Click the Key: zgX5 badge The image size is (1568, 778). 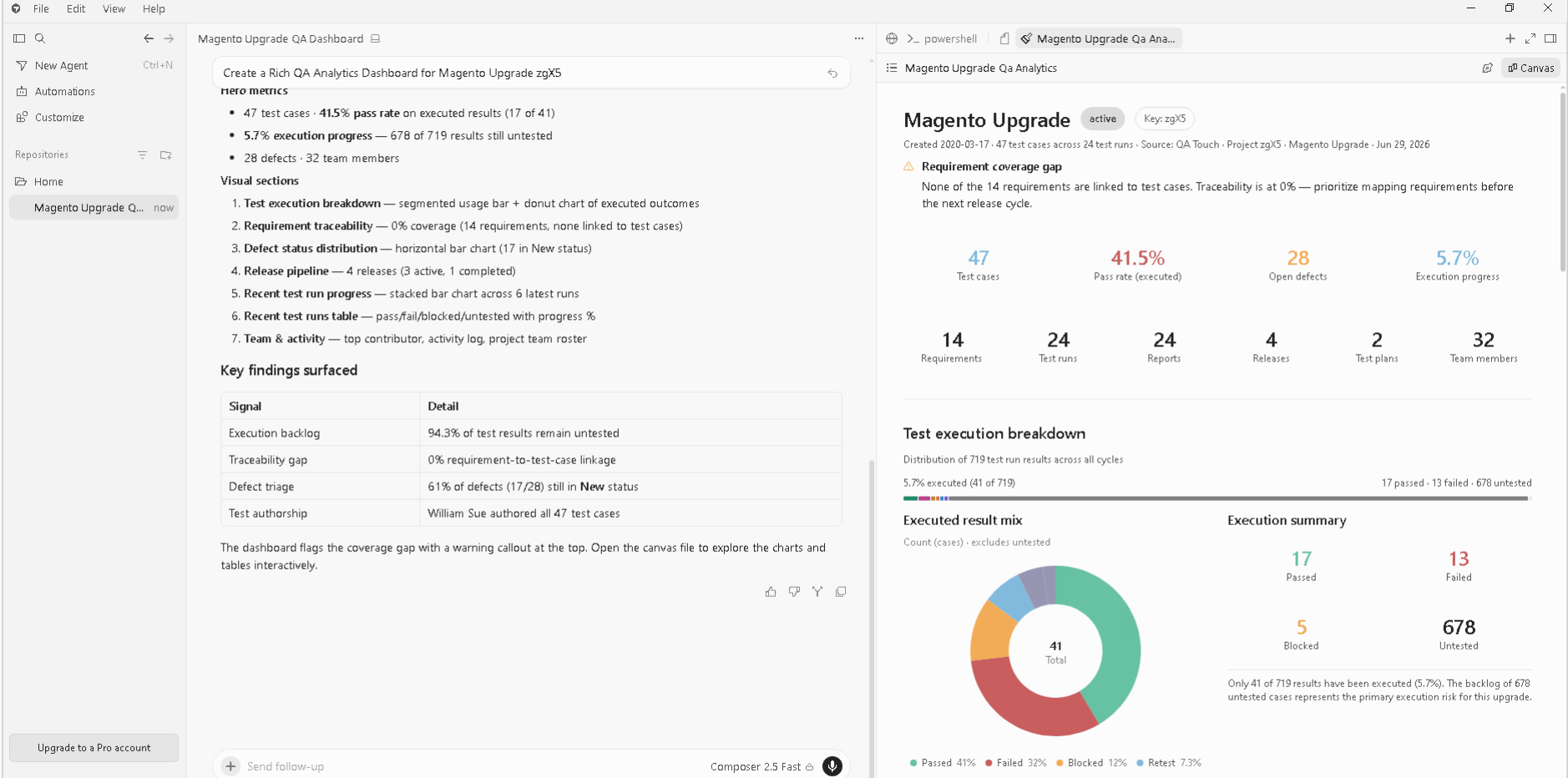pos(1165,119)
